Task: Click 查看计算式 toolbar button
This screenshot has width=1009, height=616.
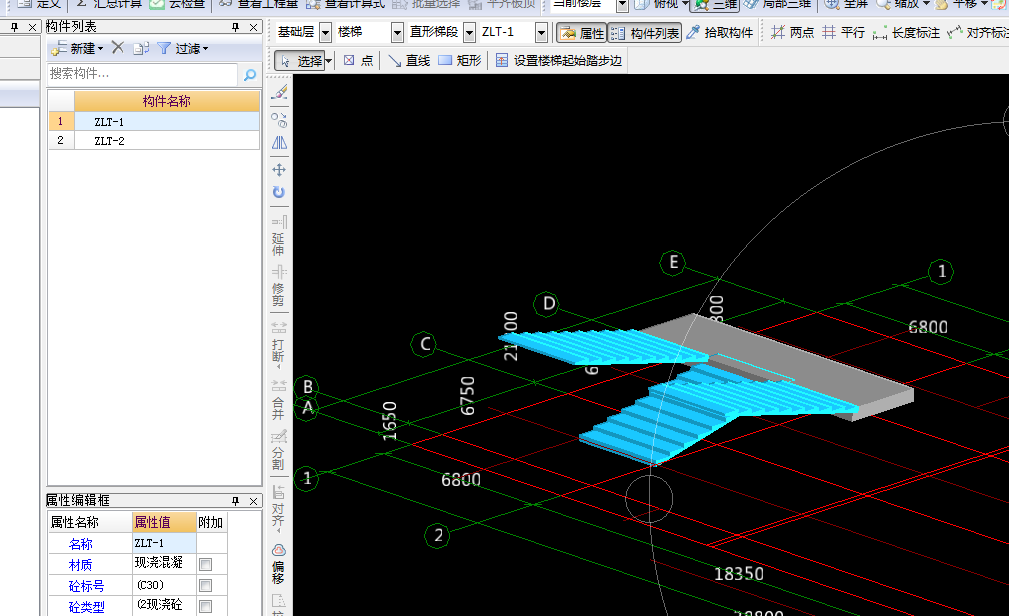Action: click(346, 4)
